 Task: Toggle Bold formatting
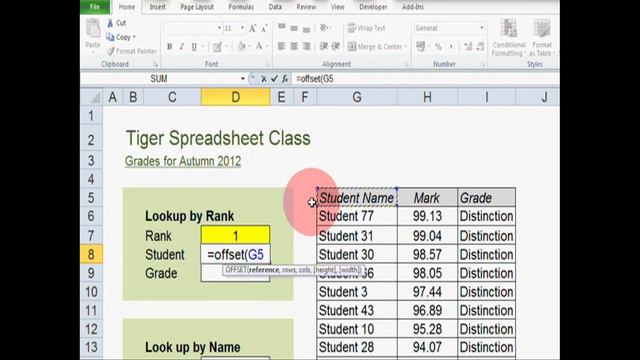coord(169,47)
